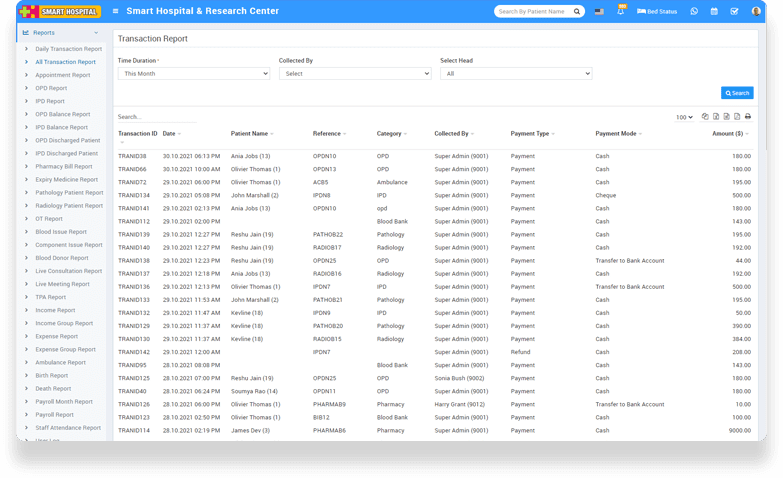The height and width of the screenshot is (478, 783).
Task: Click the US flag language icon
Action: (599, 11)
